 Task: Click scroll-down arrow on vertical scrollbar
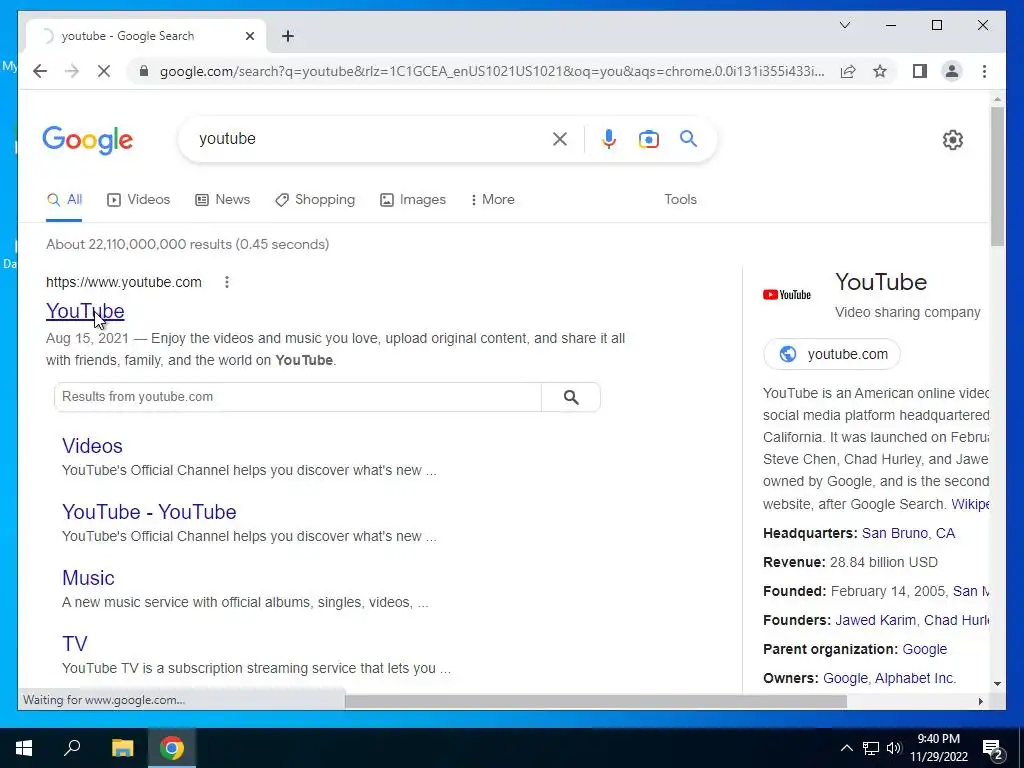[997, 684]
